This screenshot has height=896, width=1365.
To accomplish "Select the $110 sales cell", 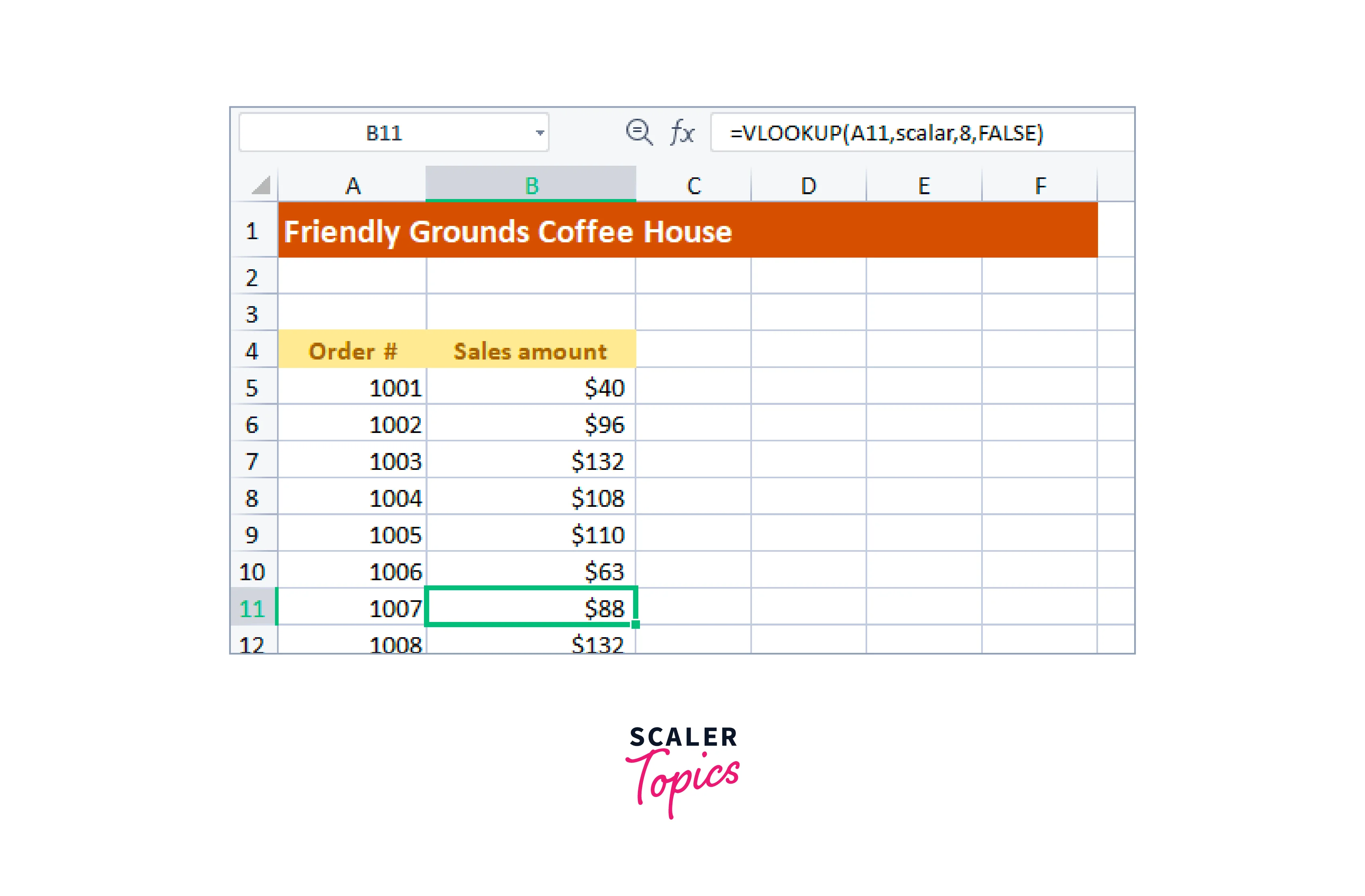I will click(x=531, y=533).
